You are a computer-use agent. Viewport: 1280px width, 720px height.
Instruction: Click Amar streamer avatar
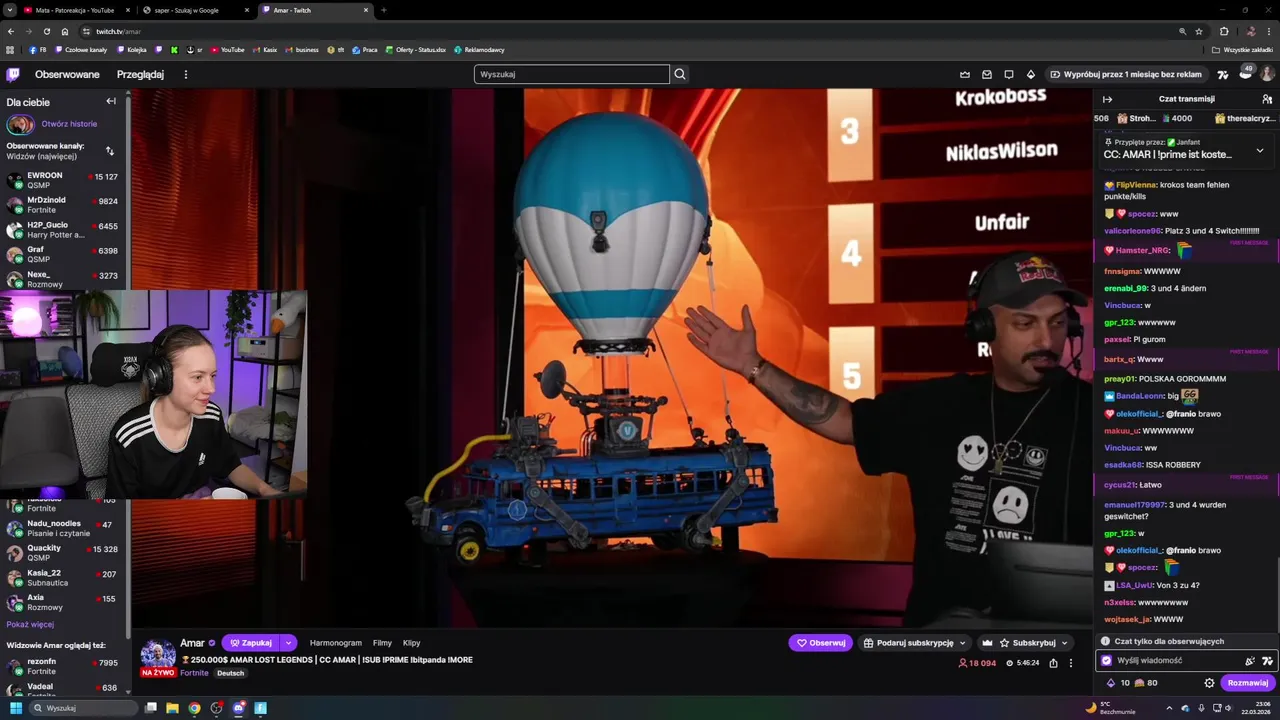pyautogui.click(x=158, y=657)
